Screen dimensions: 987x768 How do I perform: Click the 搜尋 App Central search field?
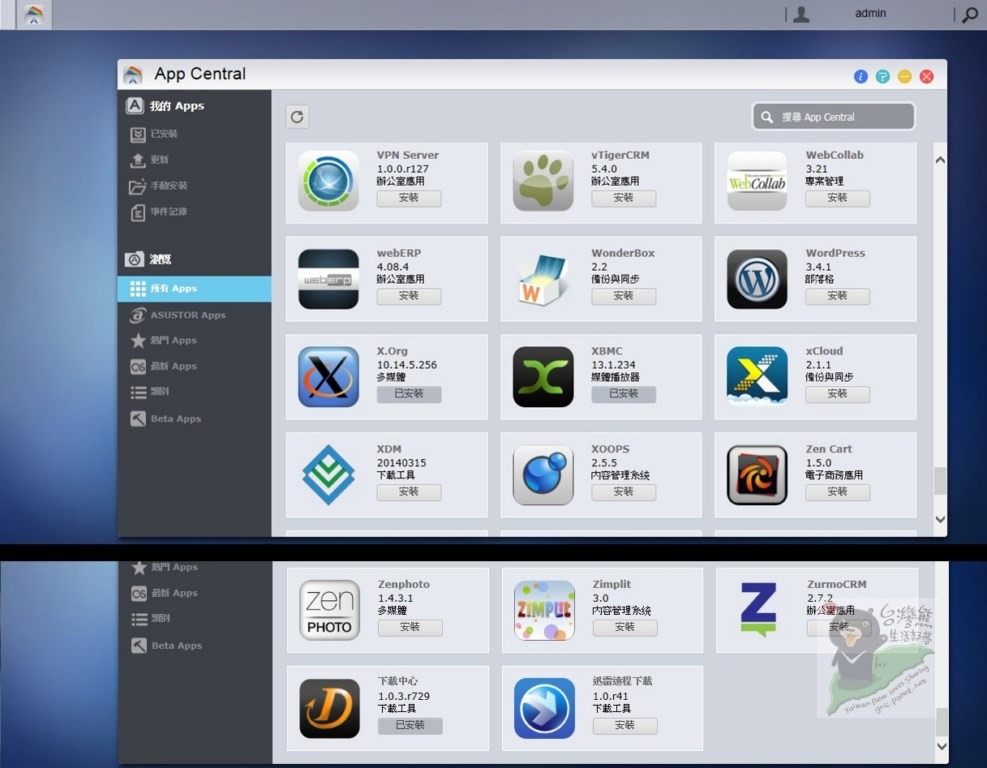(x=833, y=117)
